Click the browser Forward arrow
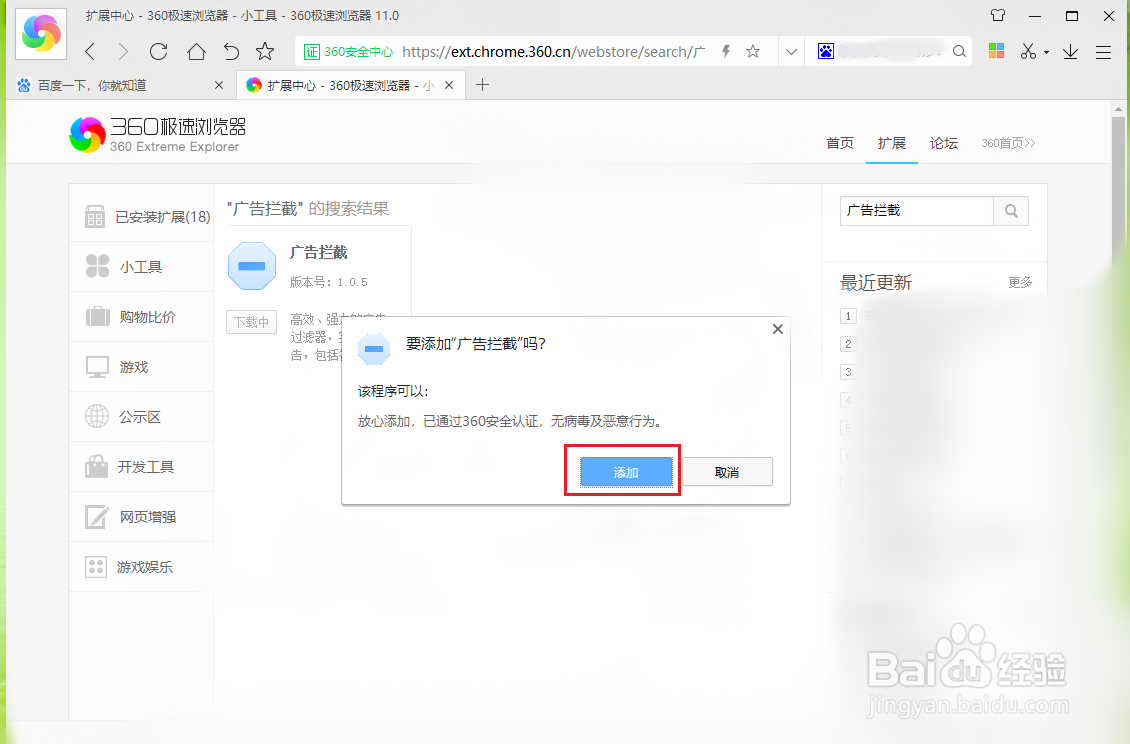This screenshot has width=1130, height=744. [x=123, y=52]
